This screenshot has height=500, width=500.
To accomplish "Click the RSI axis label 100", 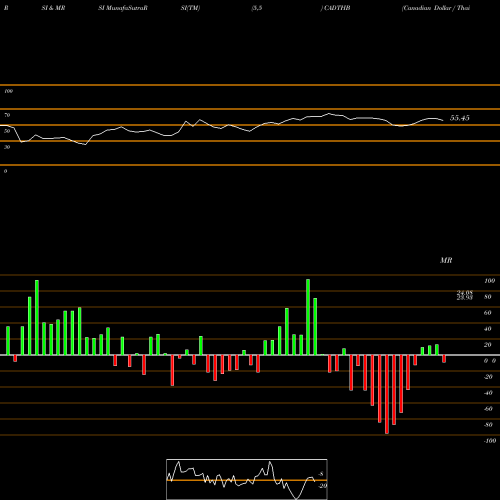I will point(9,91).
